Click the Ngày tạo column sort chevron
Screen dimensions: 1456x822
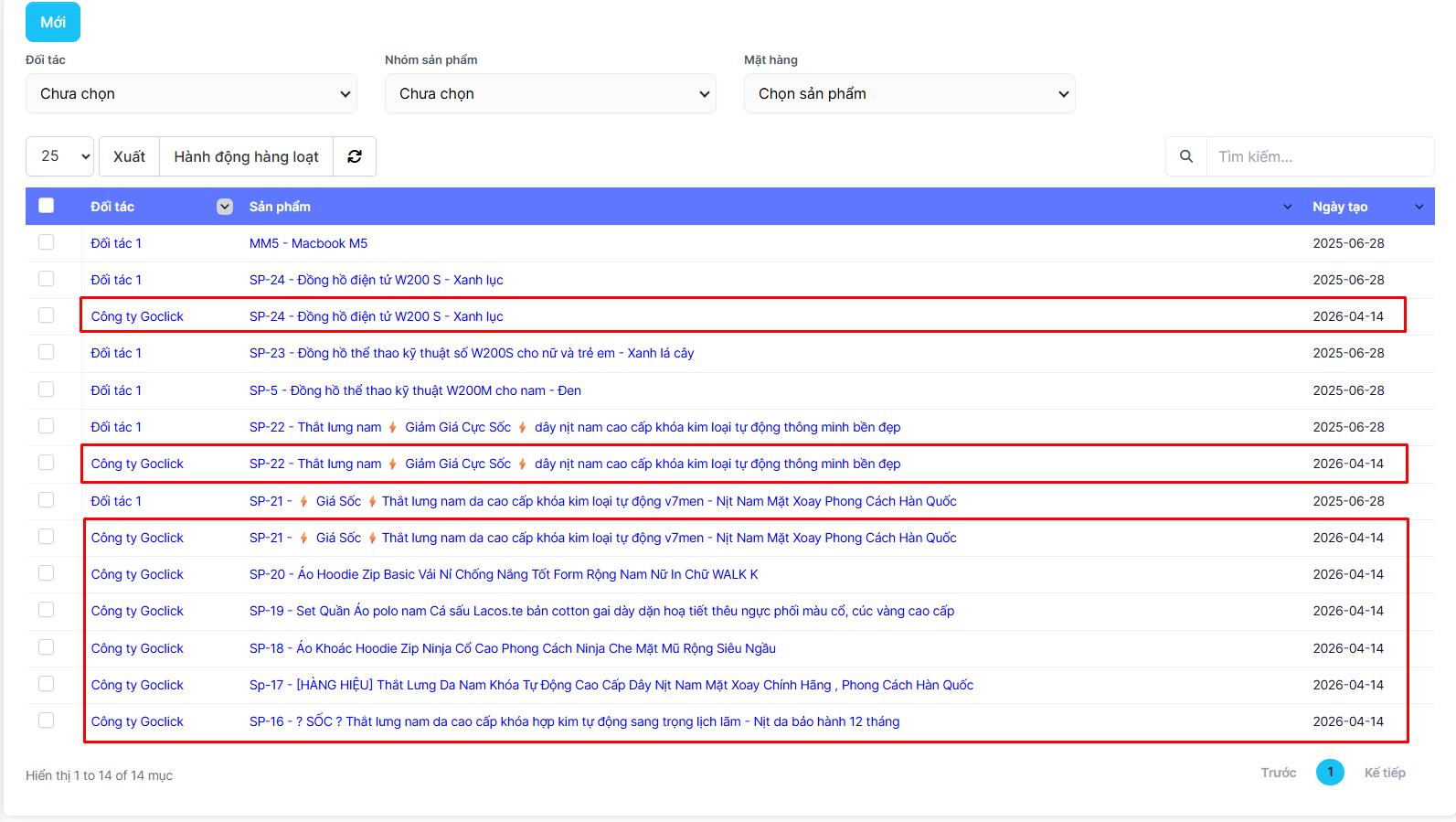(x=1419, y=207)
